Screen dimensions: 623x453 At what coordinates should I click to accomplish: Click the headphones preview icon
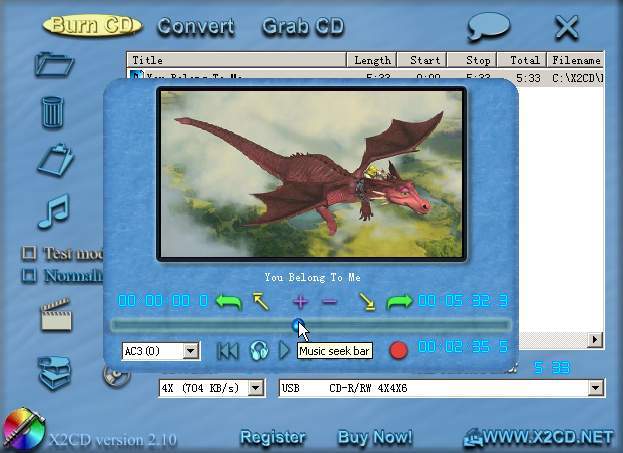pyautogui.click(x=259, y=350)
